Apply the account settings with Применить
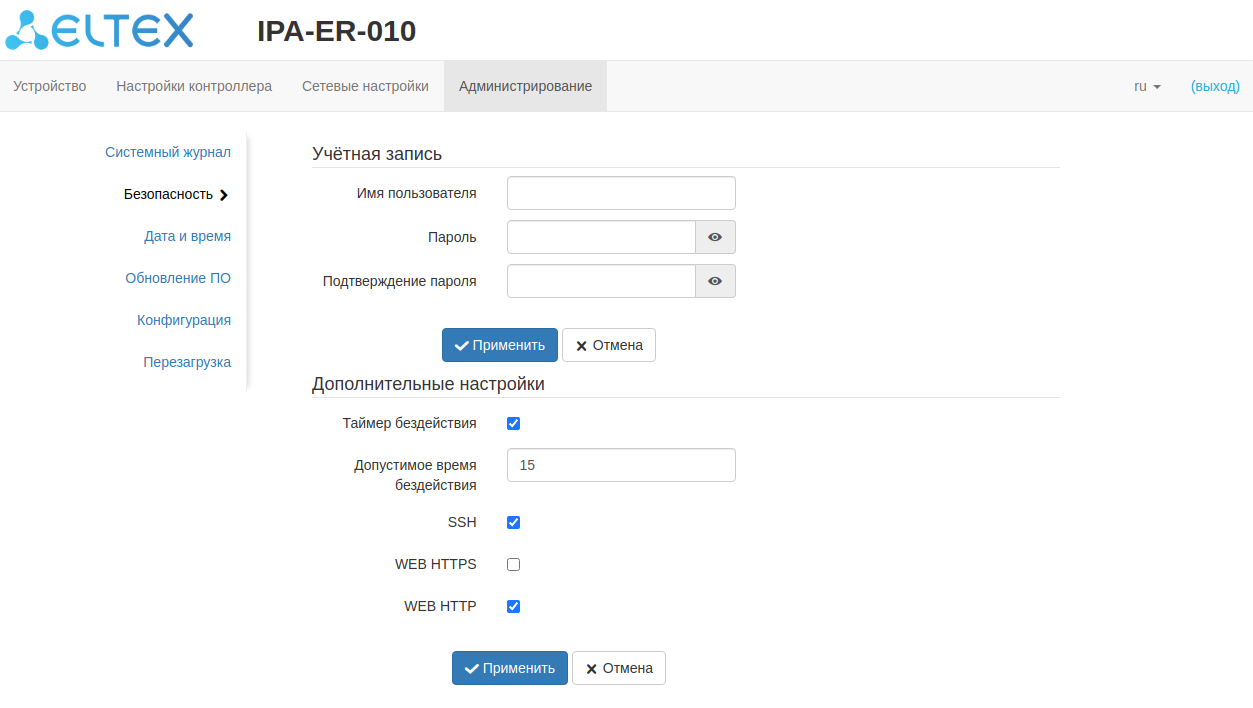 (x=500, y=345)
